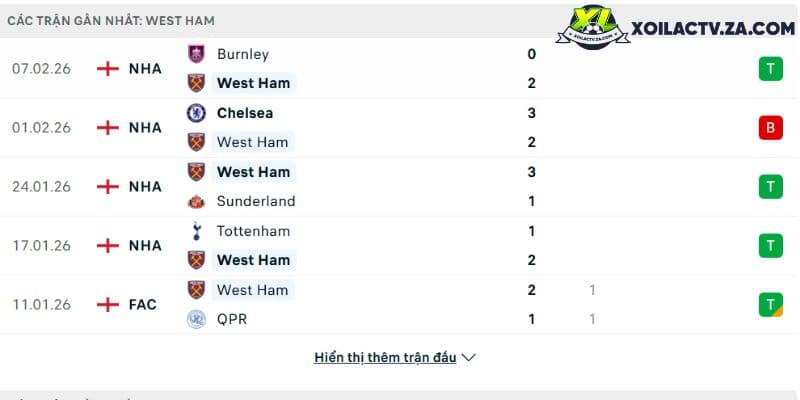This screenshot has width=800, height=400.
Task: Click green T badge for Burnley match
Action: (x=770, y=69)
